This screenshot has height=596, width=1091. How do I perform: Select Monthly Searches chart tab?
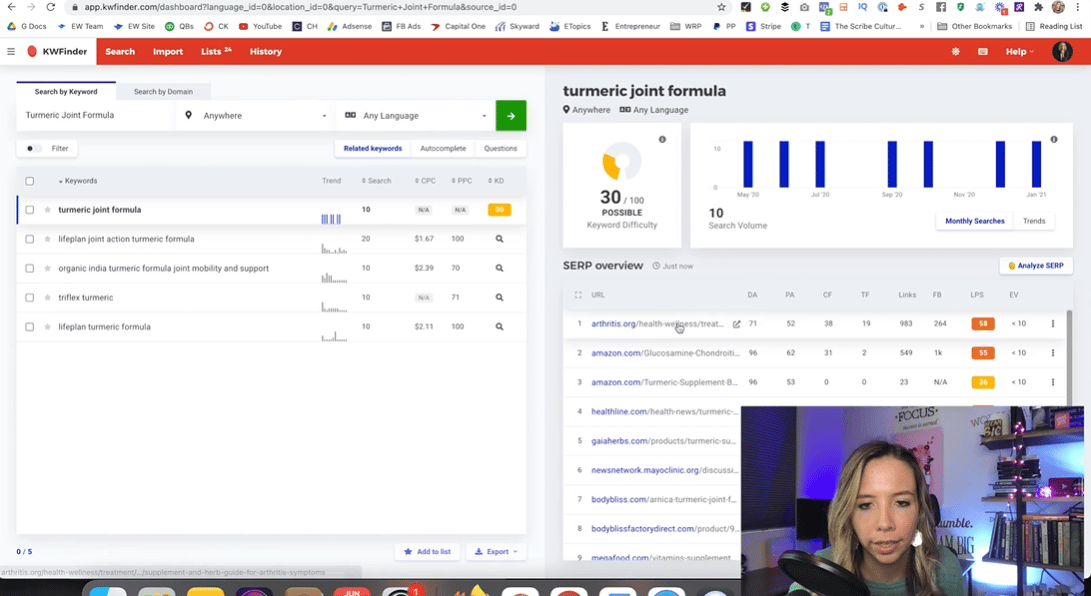974,221
